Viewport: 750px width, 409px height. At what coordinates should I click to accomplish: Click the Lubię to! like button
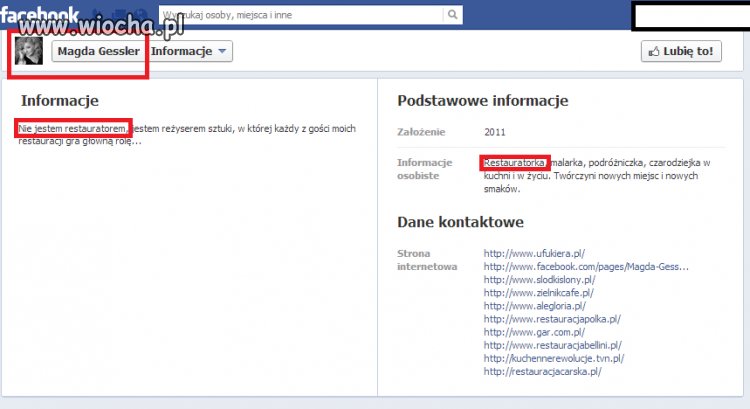click(x=681, y=51)
